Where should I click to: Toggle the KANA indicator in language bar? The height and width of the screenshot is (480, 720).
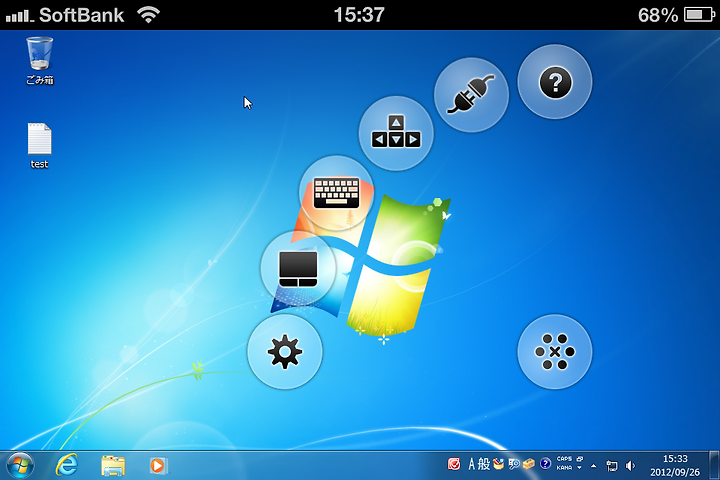click(x=564, y=468)
